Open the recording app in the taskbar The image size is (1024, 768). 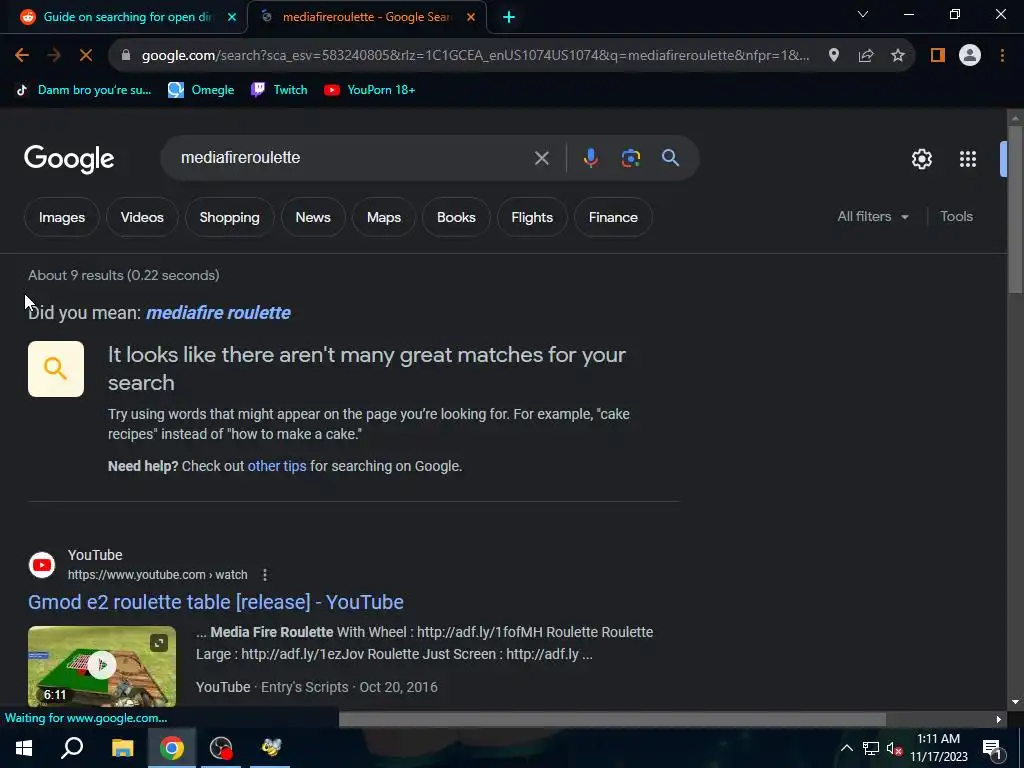[221, 748]
